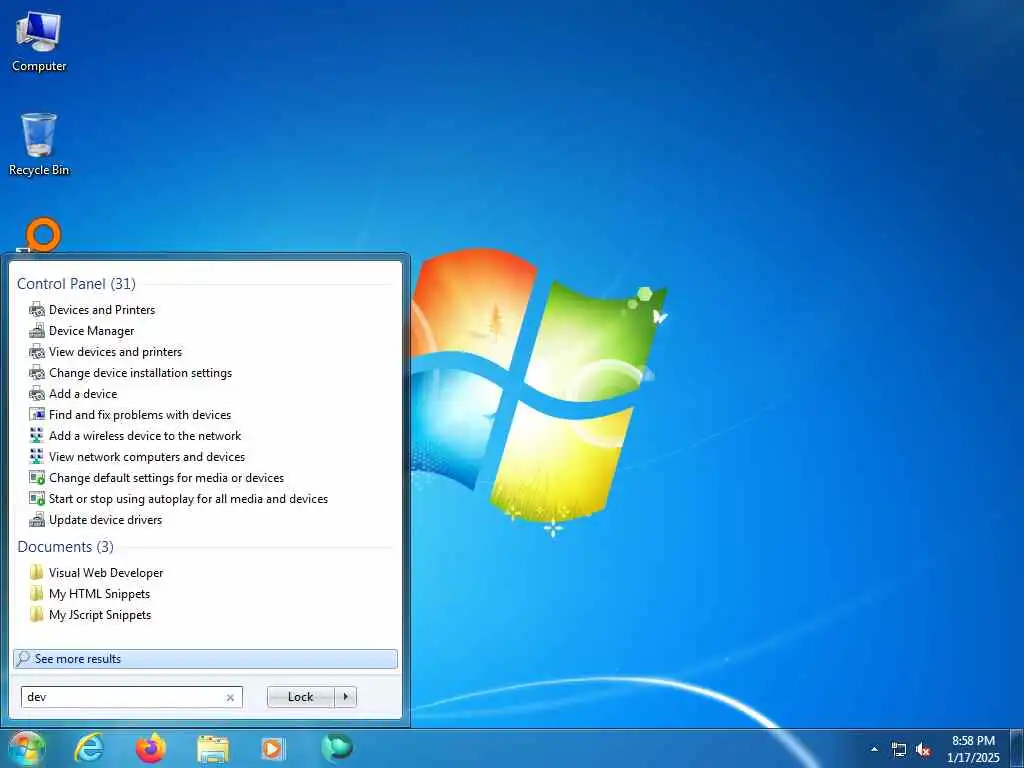Launch Firefox from the taskbar
Image resolution: width=1024 pixels, height=768 pixels.
151,748
